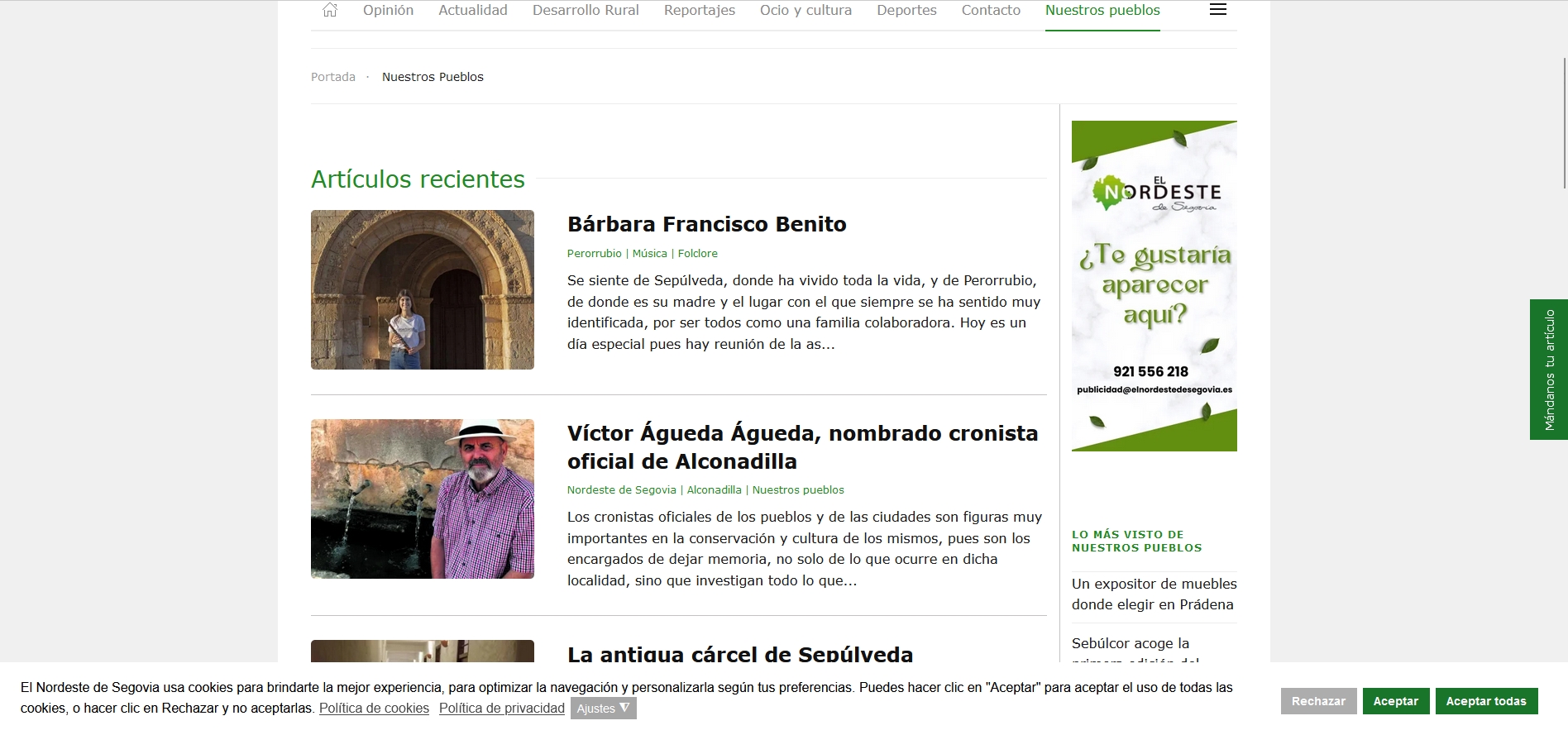
Task: Expand the Ajustes cookie settings
Action: 603,709
